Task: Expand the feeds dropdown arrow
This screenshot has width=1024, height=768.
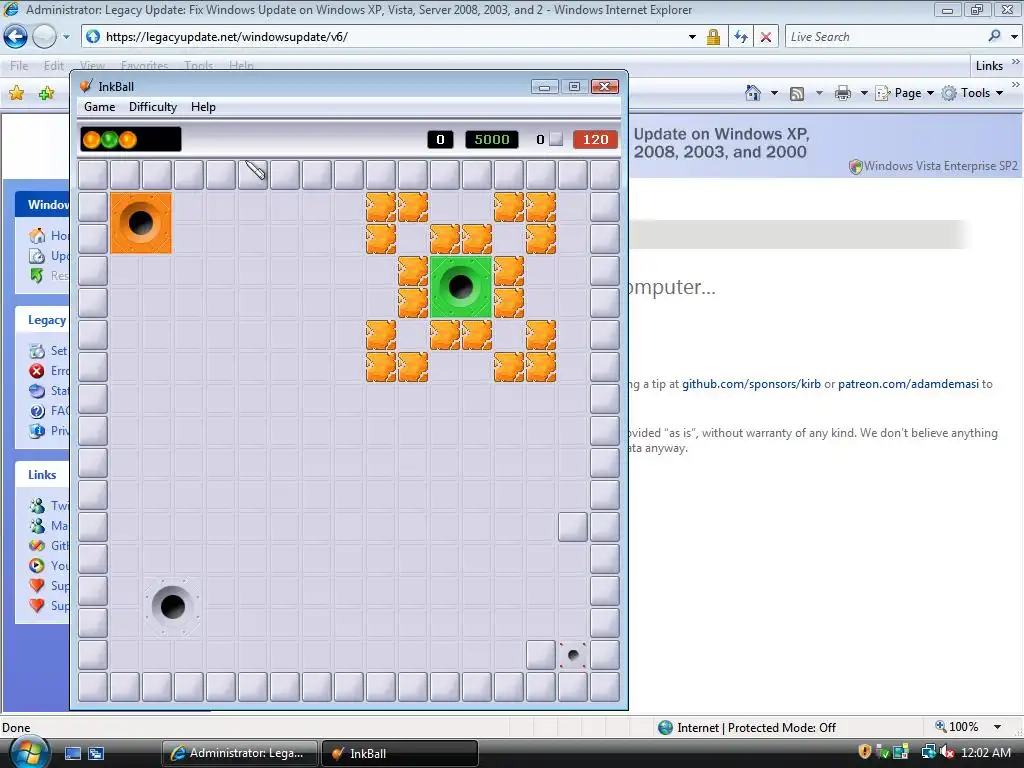Action: click(819, 93)
